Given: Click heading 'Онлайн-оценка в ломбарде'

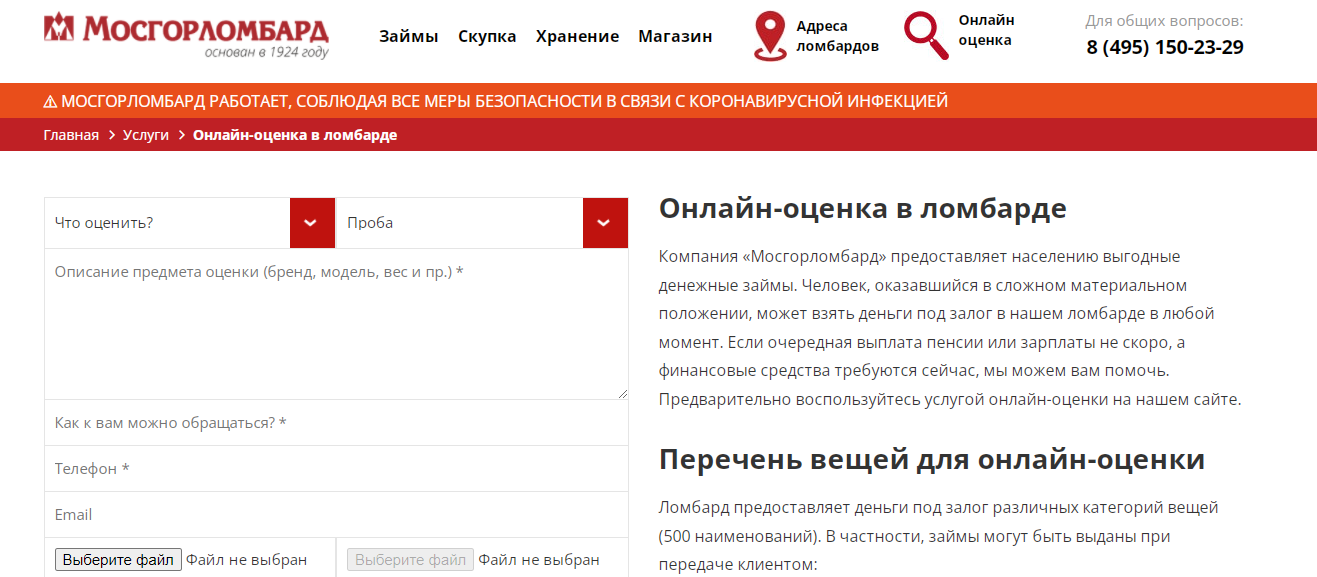Looking at the screenshot, I should (x=863, y=209).
